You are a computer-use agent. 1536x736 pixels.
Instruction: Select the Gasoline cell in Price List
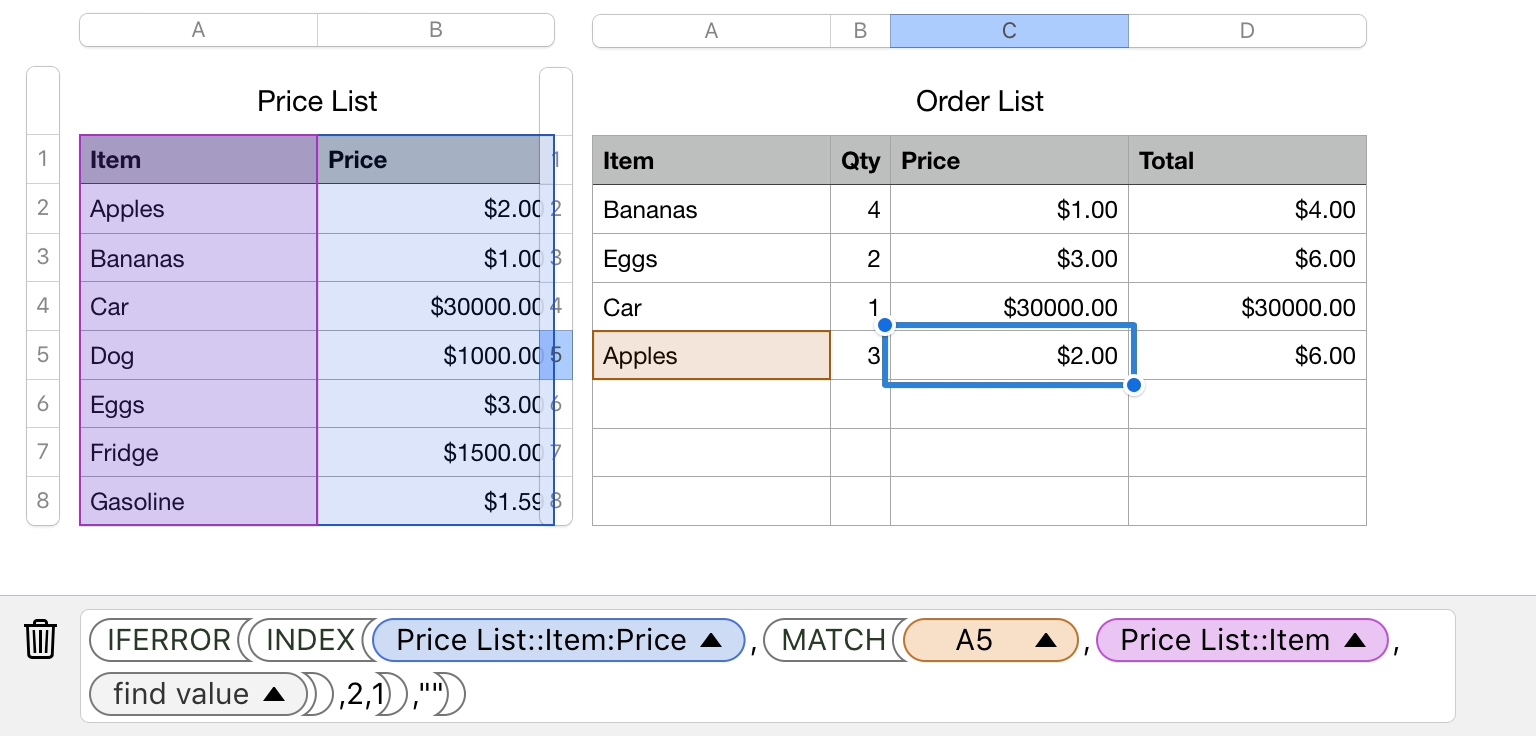coord(198,501)
